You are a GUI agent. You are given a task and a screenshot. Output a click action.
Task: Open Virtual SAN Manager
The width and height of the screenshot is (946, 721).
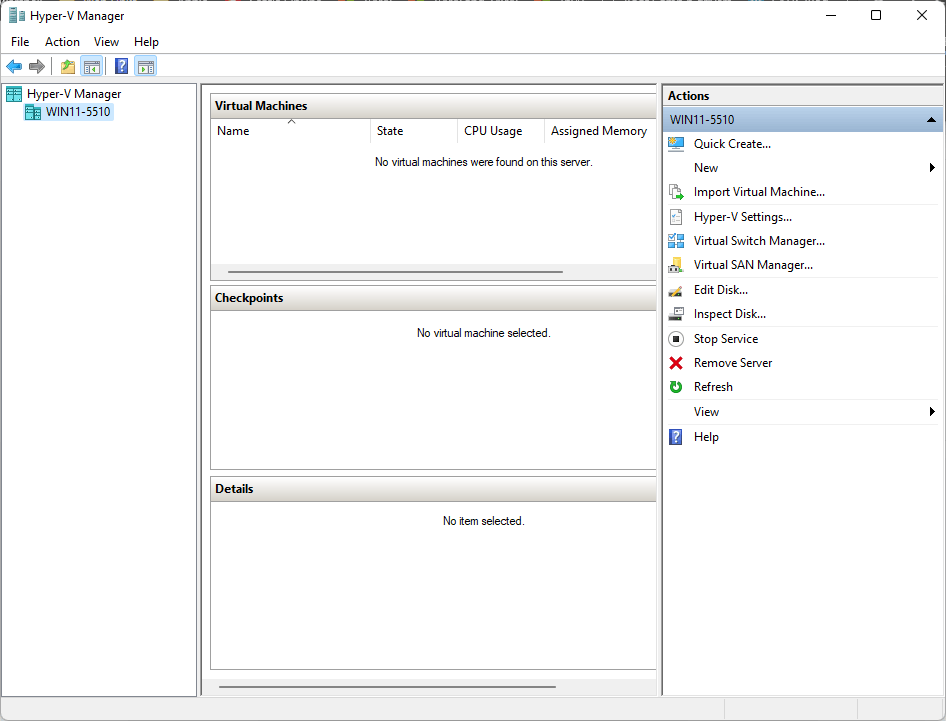(753, 265)
